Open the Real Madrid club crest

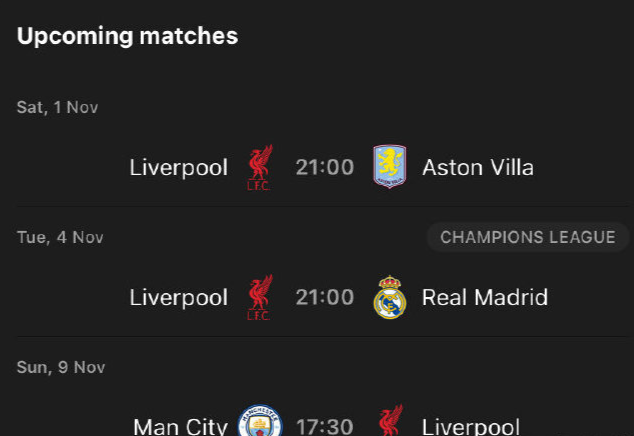point(389,297)
